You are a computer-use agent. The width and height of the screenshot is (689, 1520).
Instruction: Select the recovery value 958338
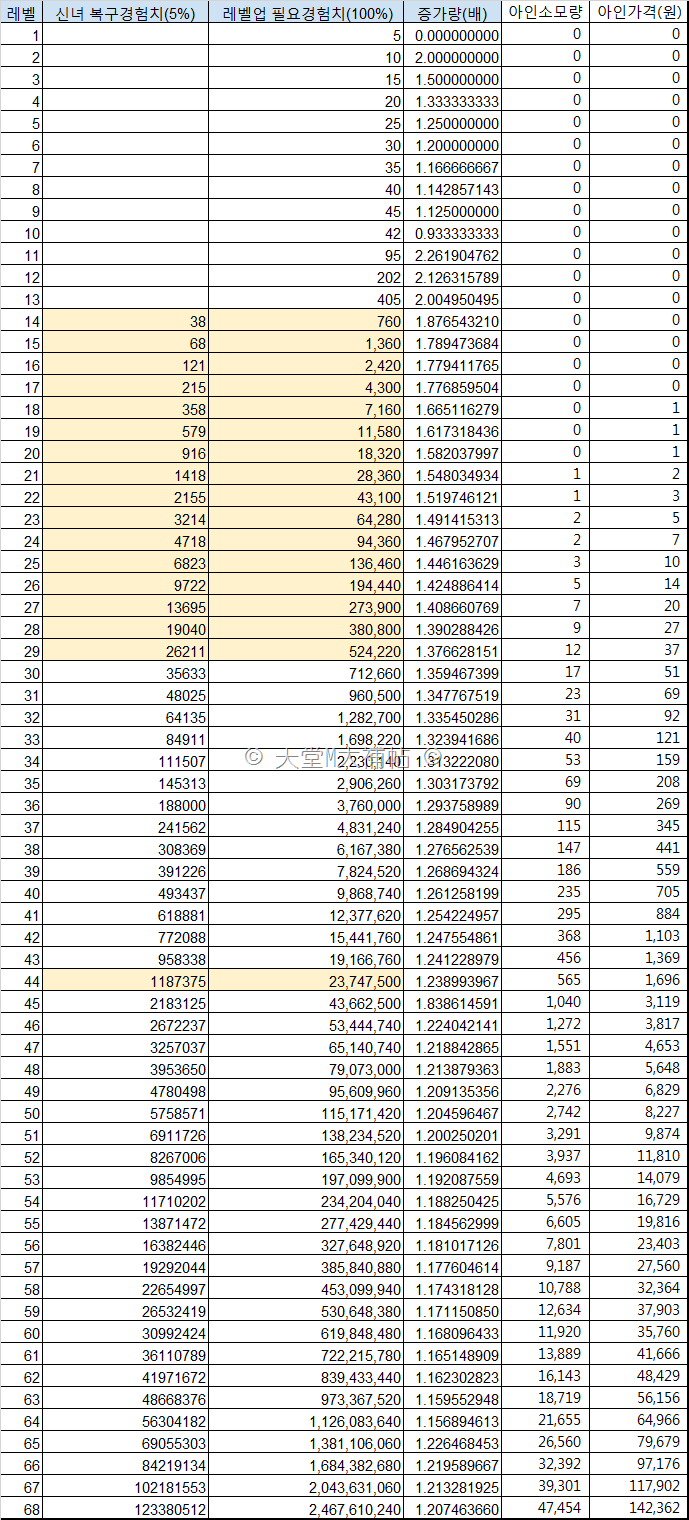[125, 959]
